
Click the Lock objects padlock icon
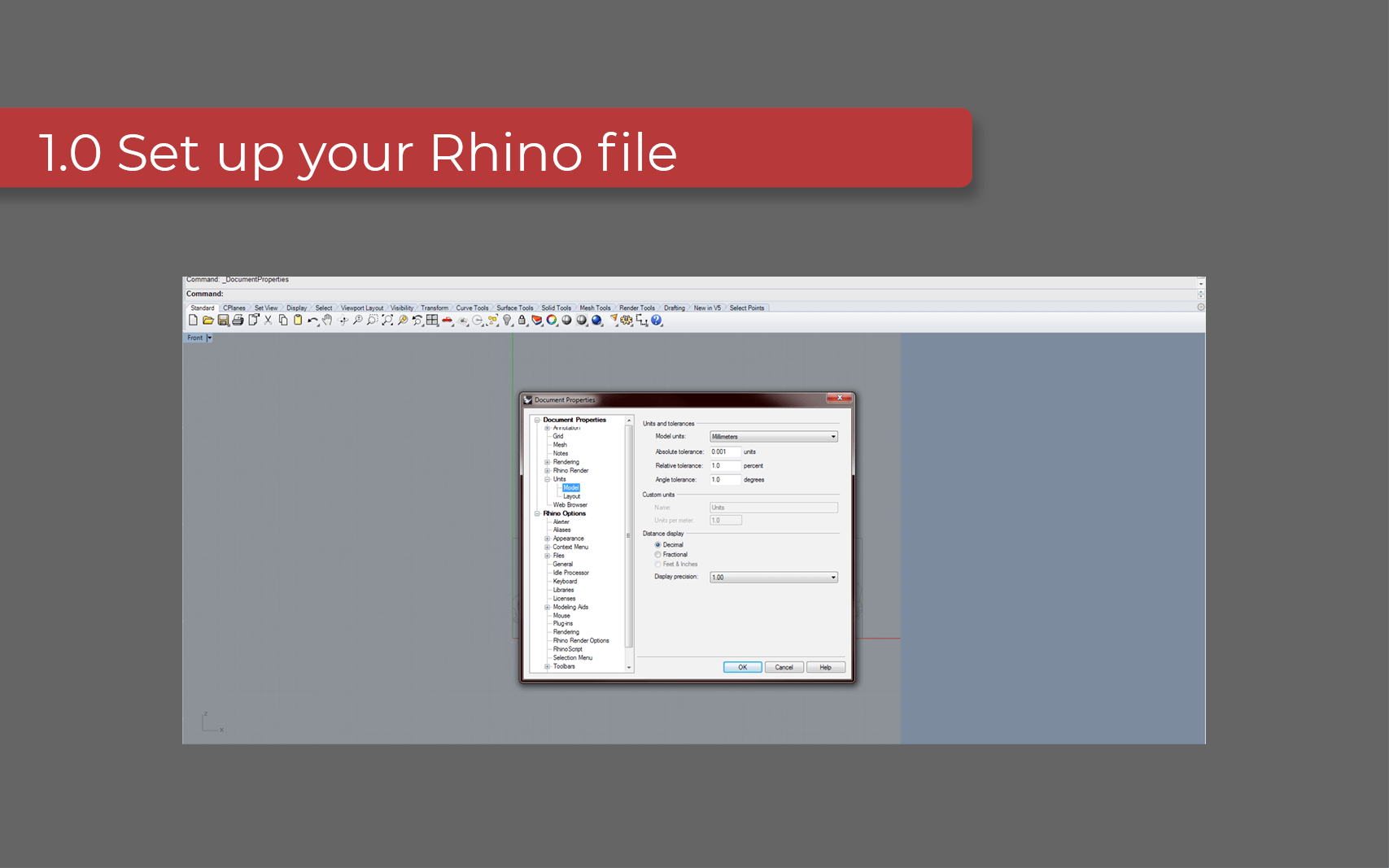[522, 321]
